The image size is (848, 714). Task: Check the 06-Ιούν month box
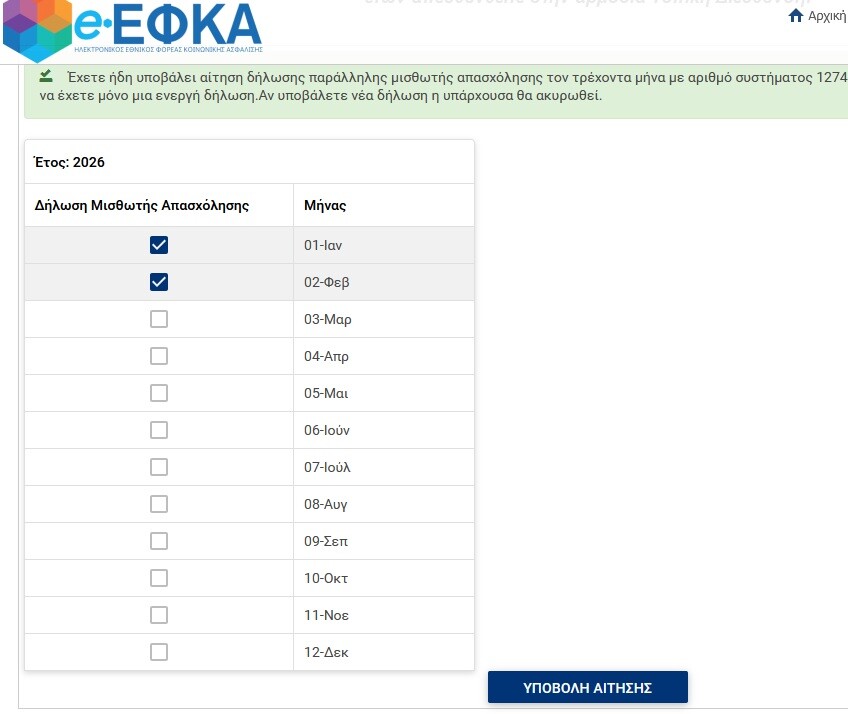(x=159, y=430)
